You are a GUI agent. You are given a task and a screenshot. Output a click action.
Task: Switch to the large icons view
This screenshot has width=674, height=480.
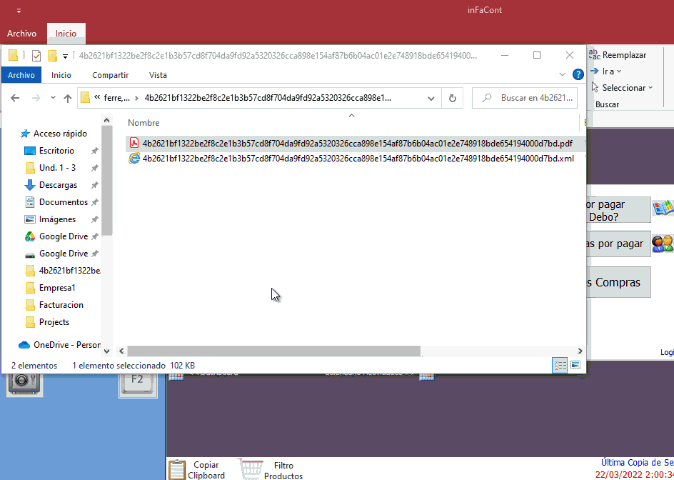click(x=574, y=366)
